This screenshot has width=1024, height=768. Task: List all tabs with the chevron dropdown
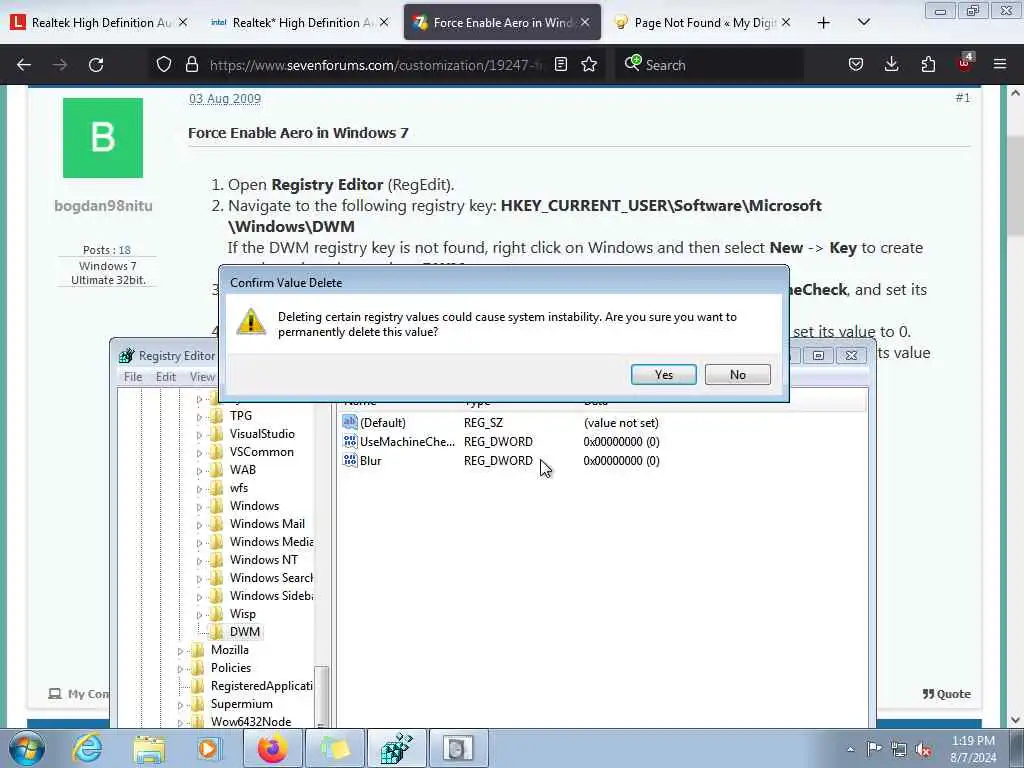pos(863,22)
